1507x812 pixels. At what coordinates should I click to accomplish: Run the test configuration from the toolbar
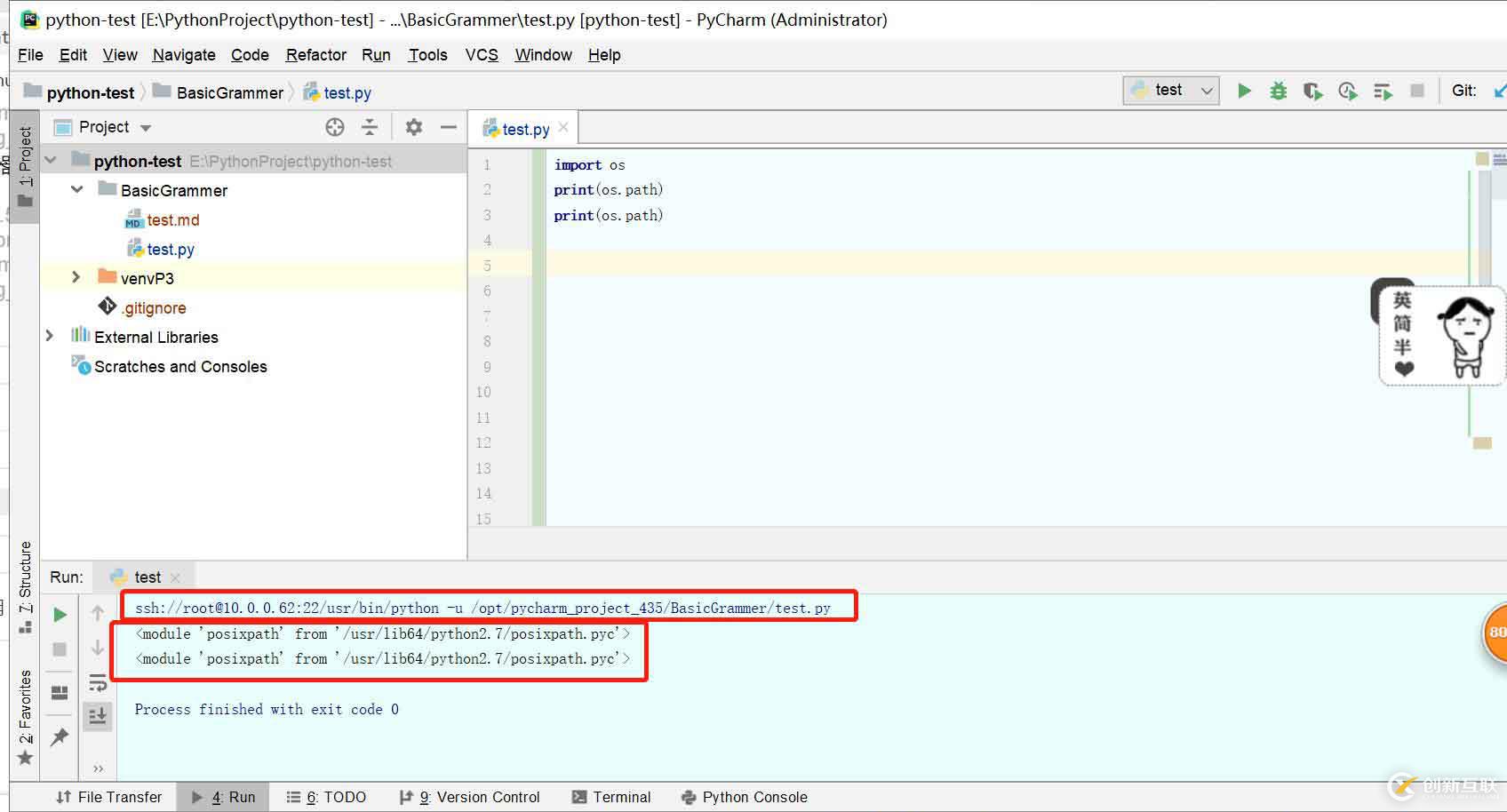1244,91
